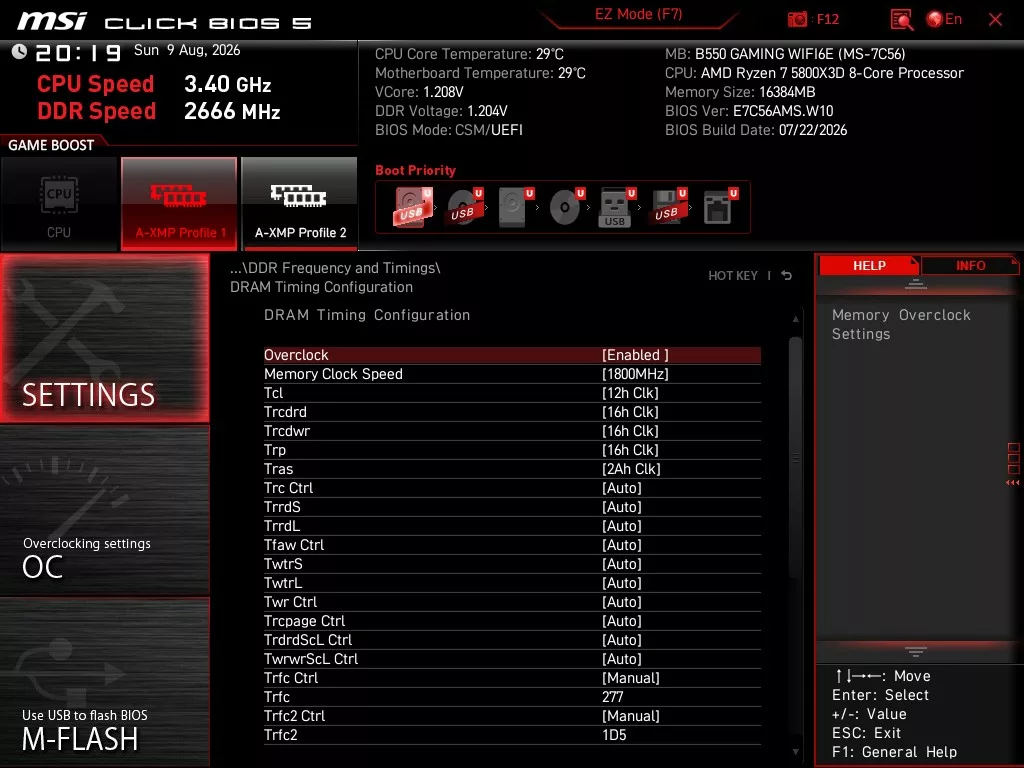Select the CD/DVD disc boot icon
The height and width of the screenshot is (768, 1024).
[566, 207]
